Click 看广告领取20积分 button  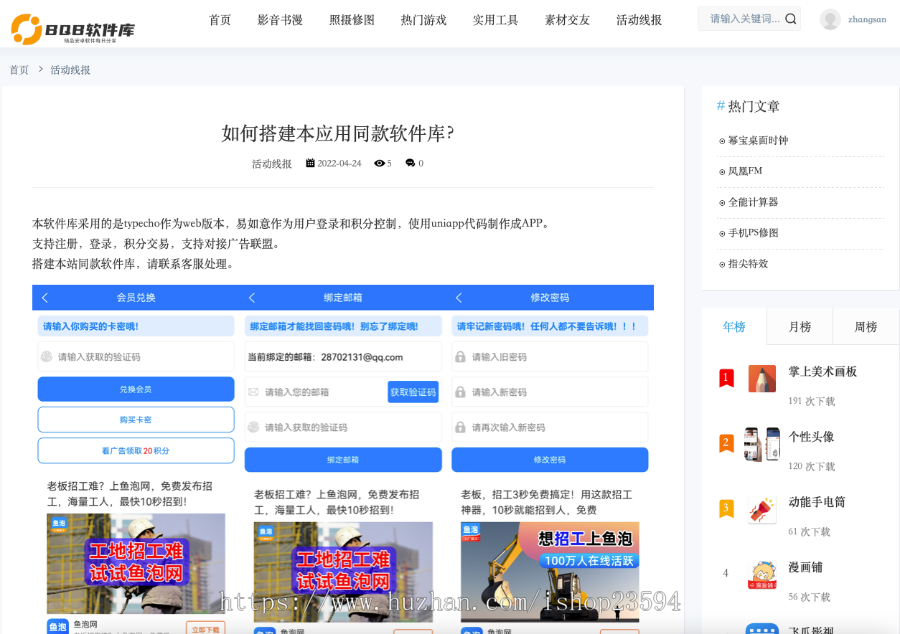136,450
